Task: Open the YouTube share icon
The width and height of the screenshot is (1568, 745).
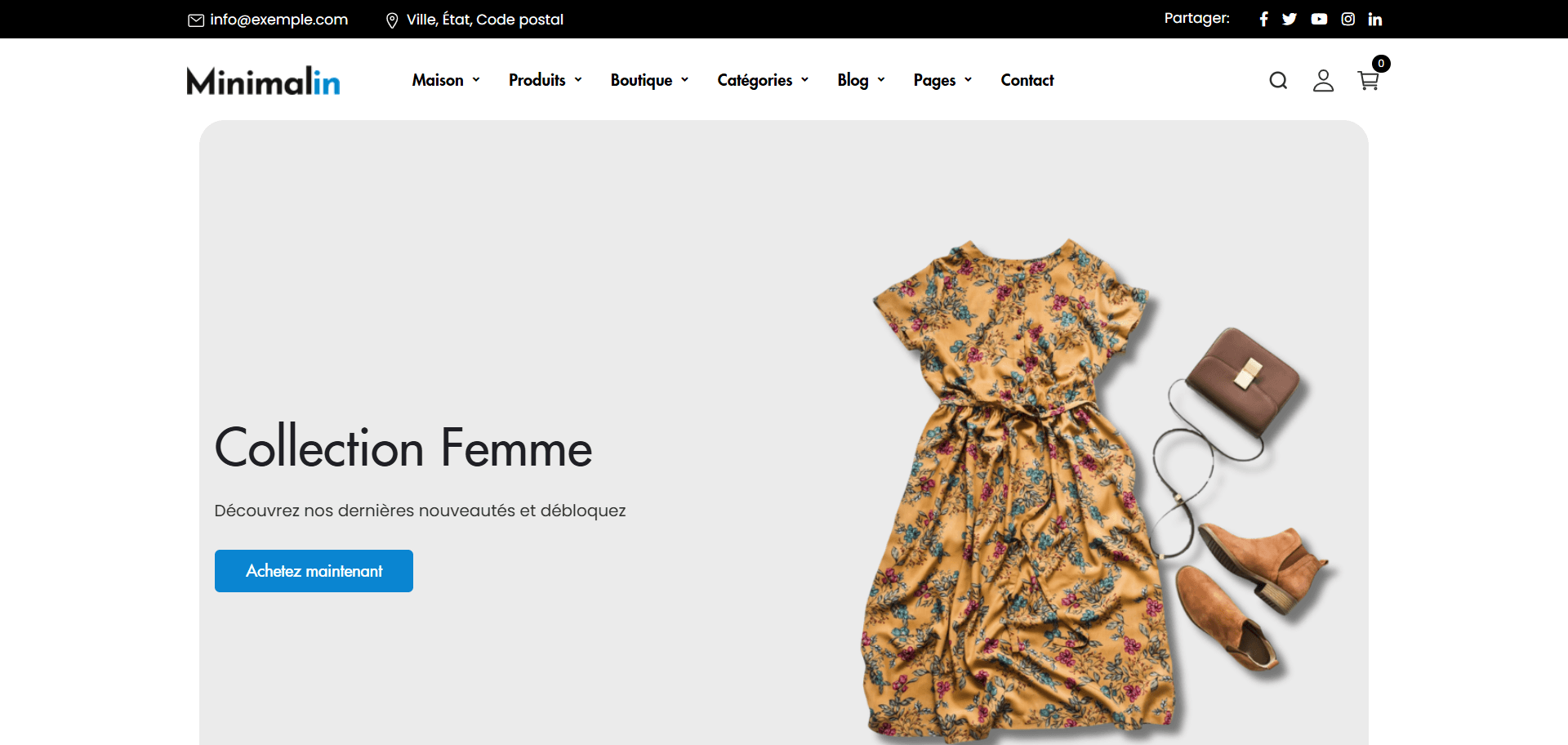Action: click(1319, 19)
